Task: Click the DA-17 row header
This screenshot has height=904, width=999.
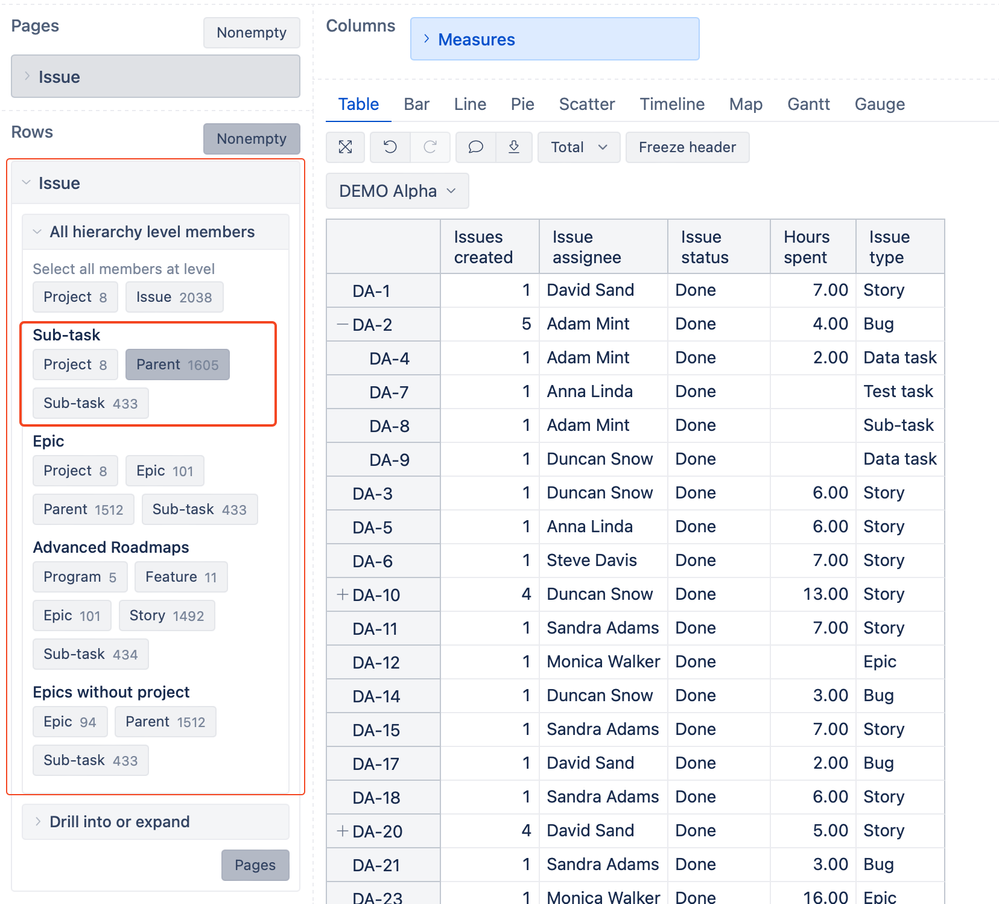Action: (x=384, y=763)
